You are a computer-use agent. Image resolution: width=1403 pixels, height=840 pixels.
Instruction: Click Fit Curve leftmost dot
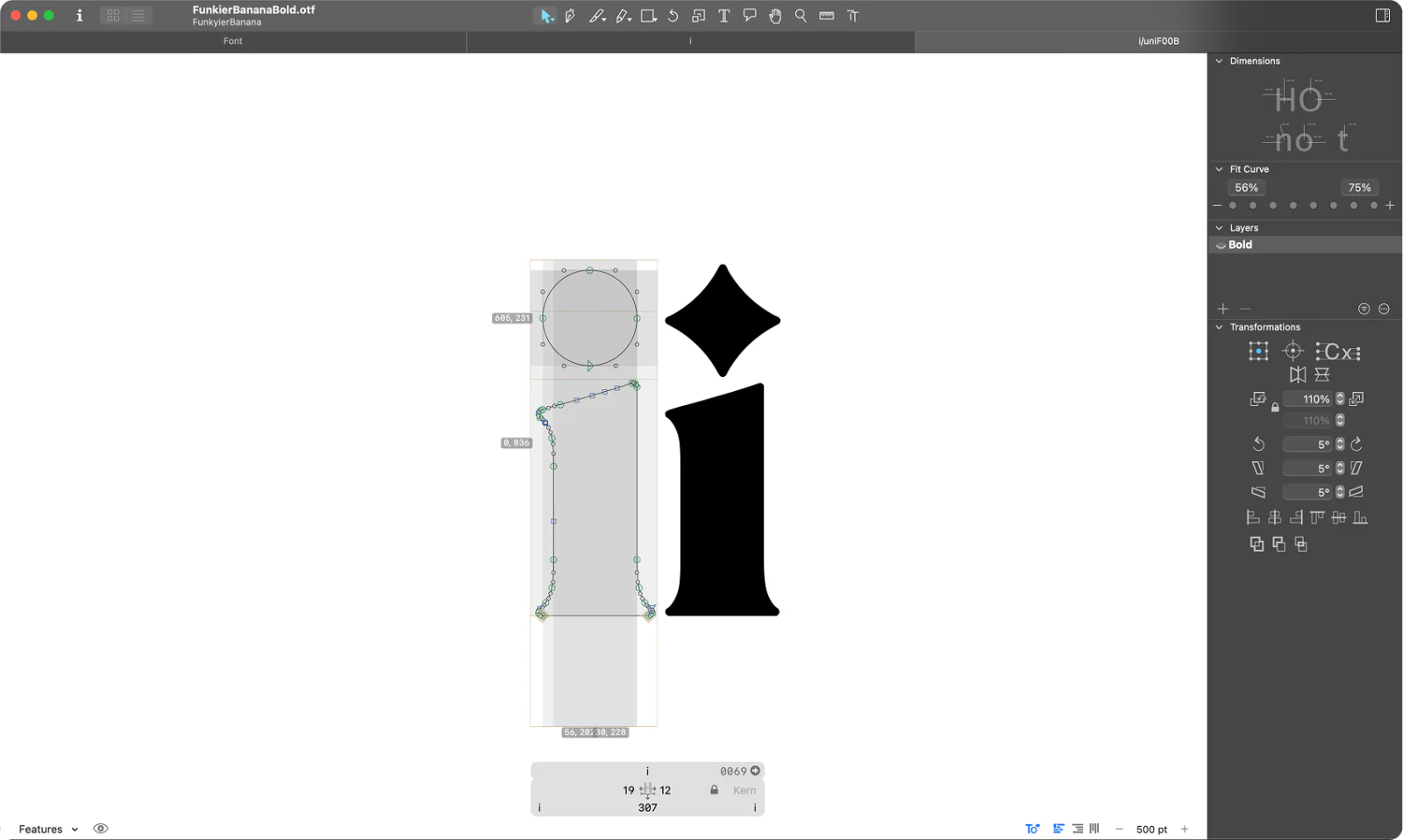pos(1233,205)
